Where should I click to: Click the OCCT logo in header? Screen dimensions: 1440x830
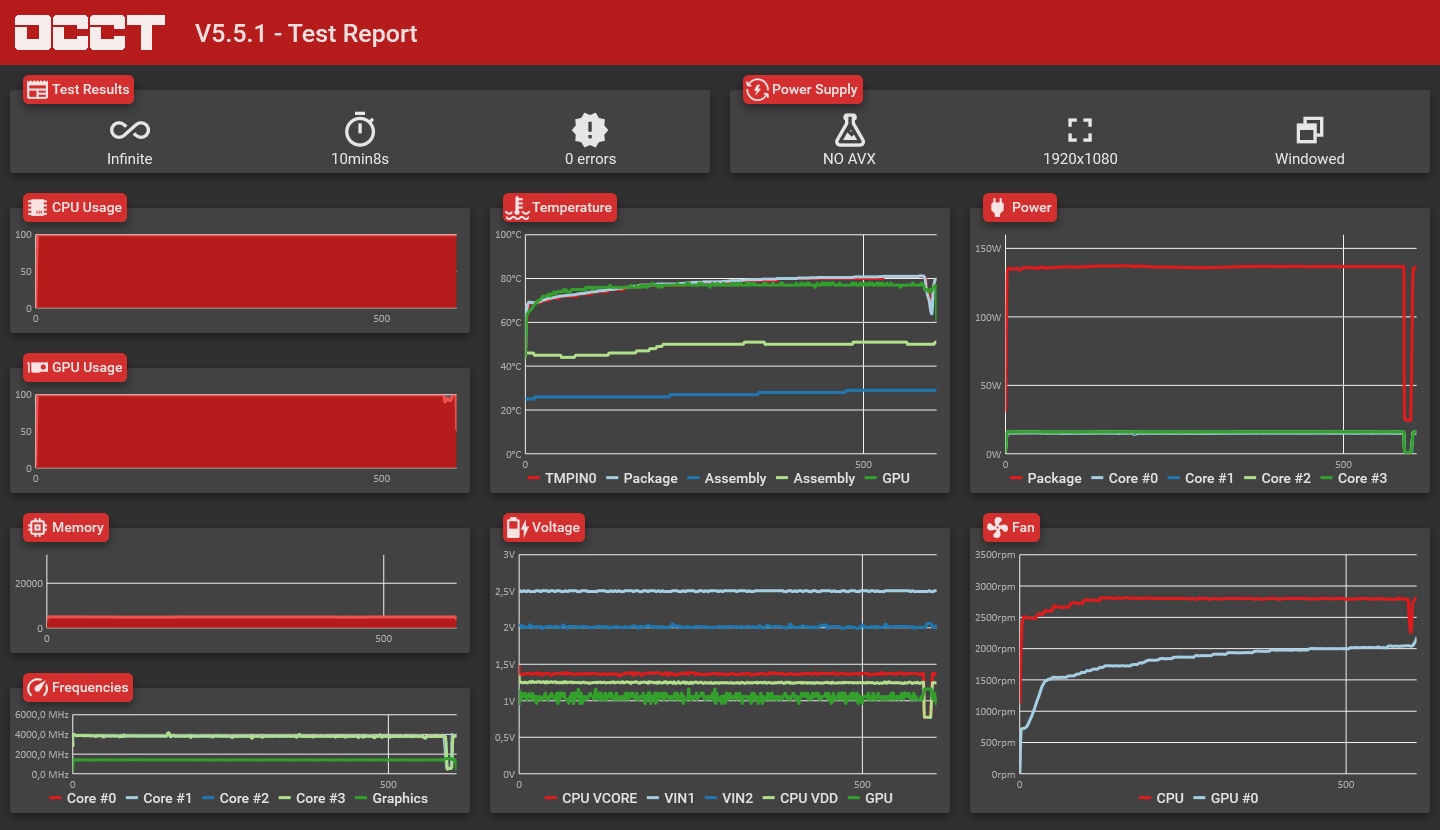90,33
